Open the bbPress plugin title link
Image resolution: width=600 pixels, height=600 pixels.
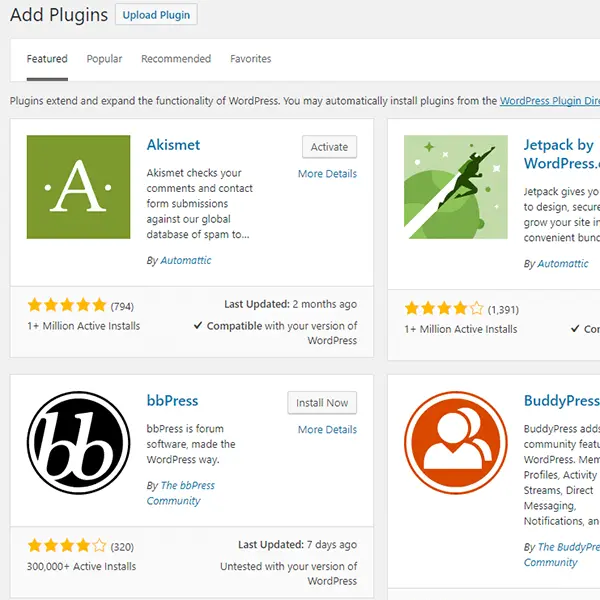pyautogui.click(x=172, y=401)
